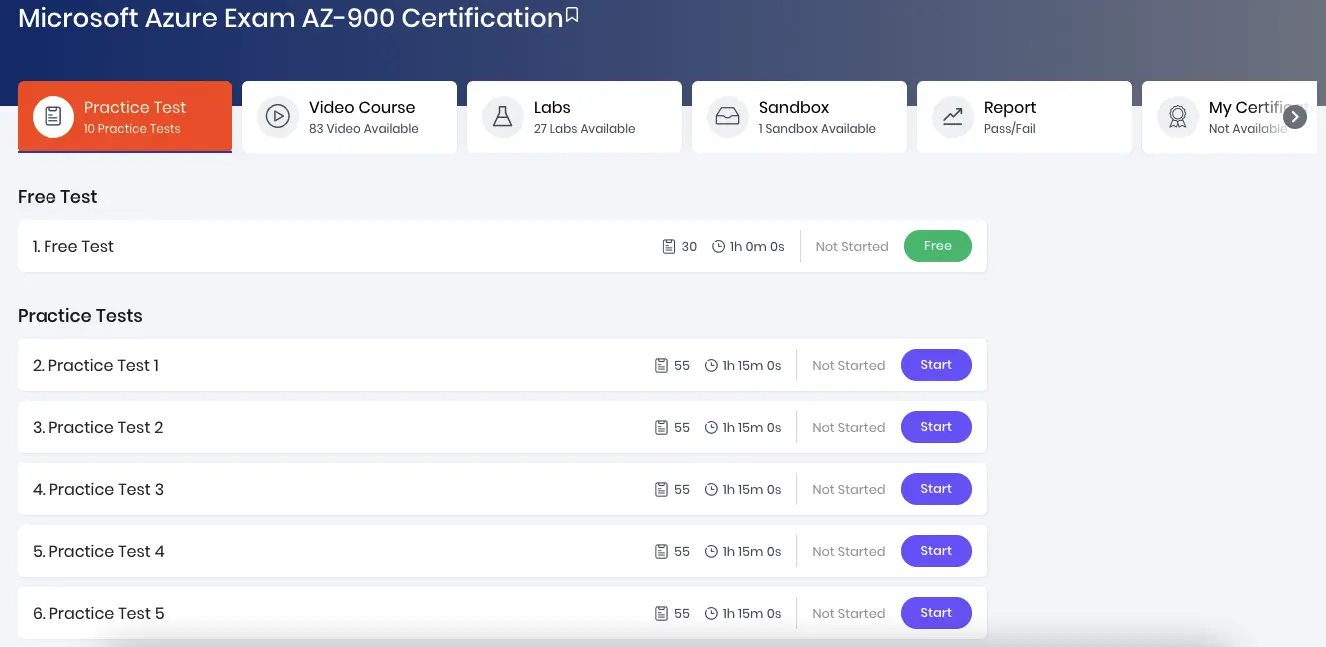Click the '1h 0m 0s' duration text
Screen dimensions: 1326x647
coord(757,246)
